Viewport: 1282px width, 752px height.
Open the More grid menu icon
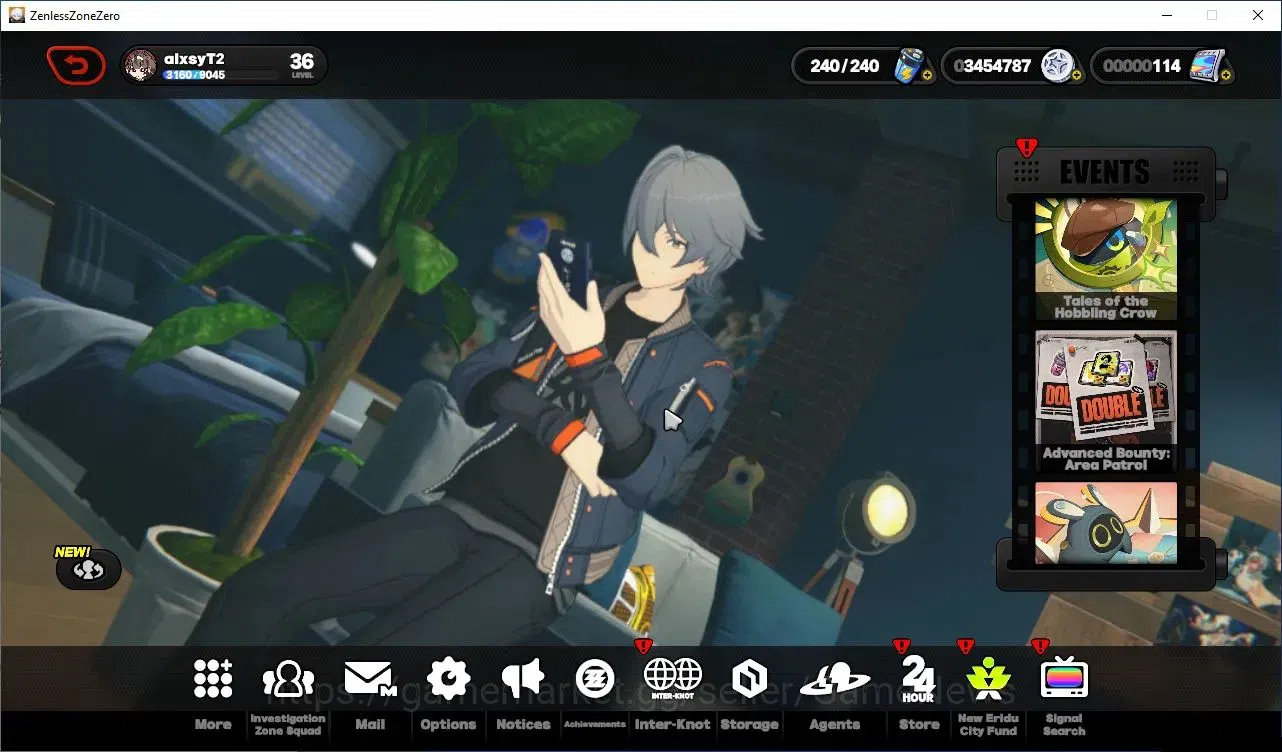point(213,679)
